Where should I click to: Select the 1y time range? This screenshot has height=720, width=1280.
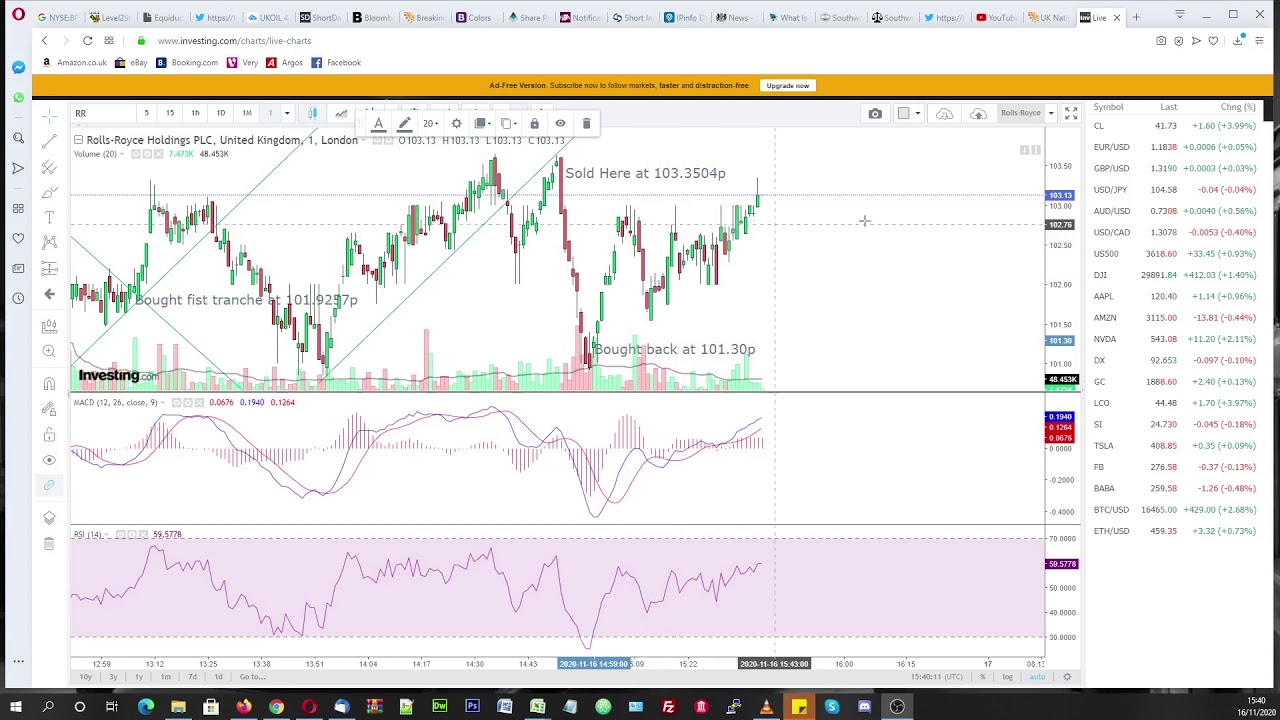pos(139,677)
